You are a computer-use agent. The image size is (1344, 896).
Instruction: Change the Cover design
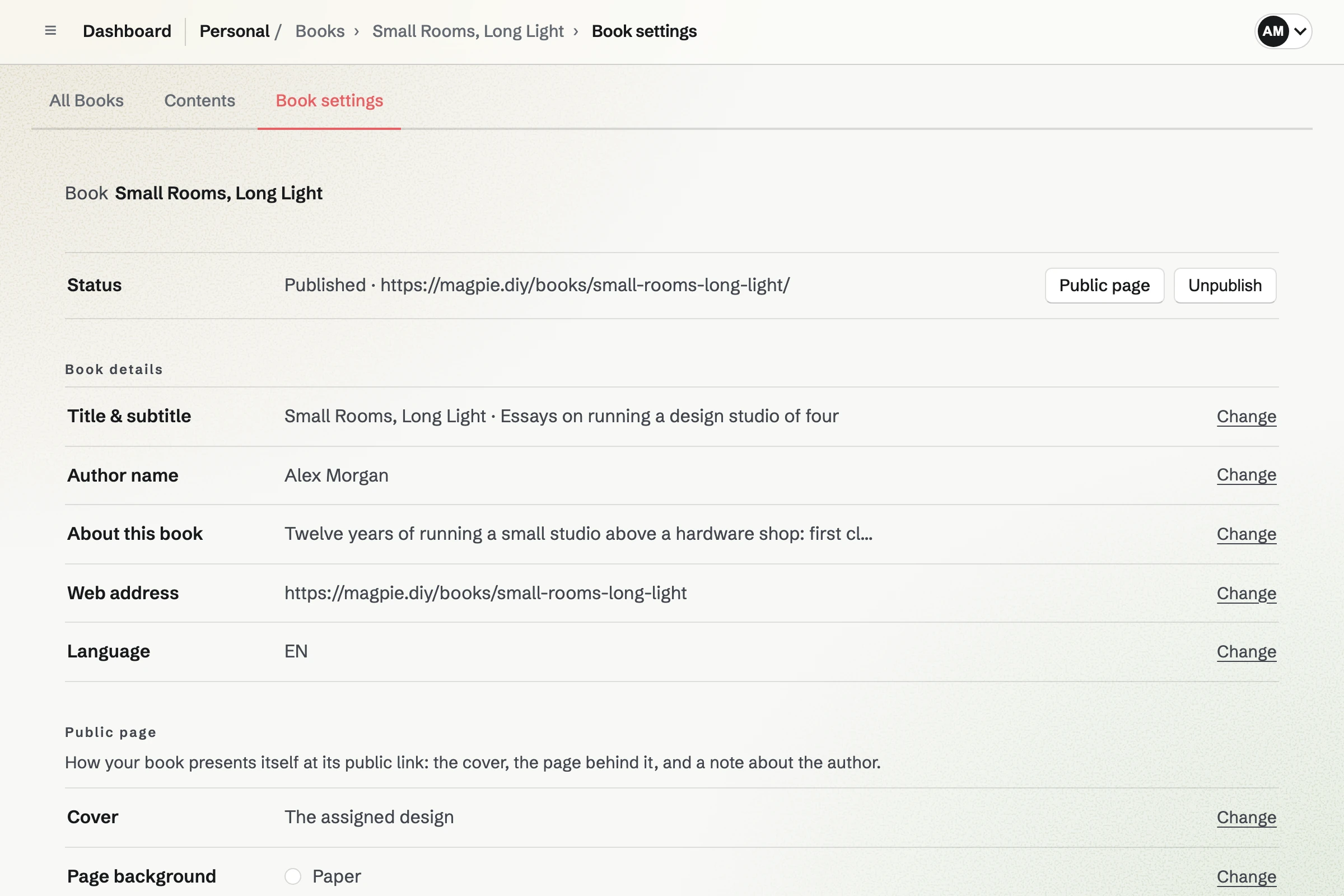[x=1247, y=818]
